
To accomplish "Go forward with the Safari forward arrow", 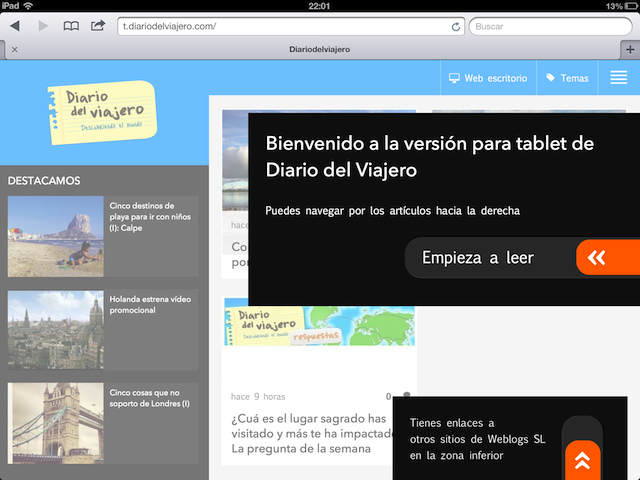I will pyautogui.click(x=43, y=26).
